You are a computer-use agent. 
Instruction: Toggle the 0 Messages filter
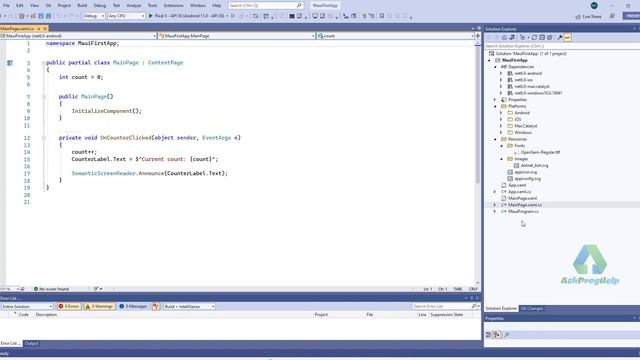tap(133, 306)
